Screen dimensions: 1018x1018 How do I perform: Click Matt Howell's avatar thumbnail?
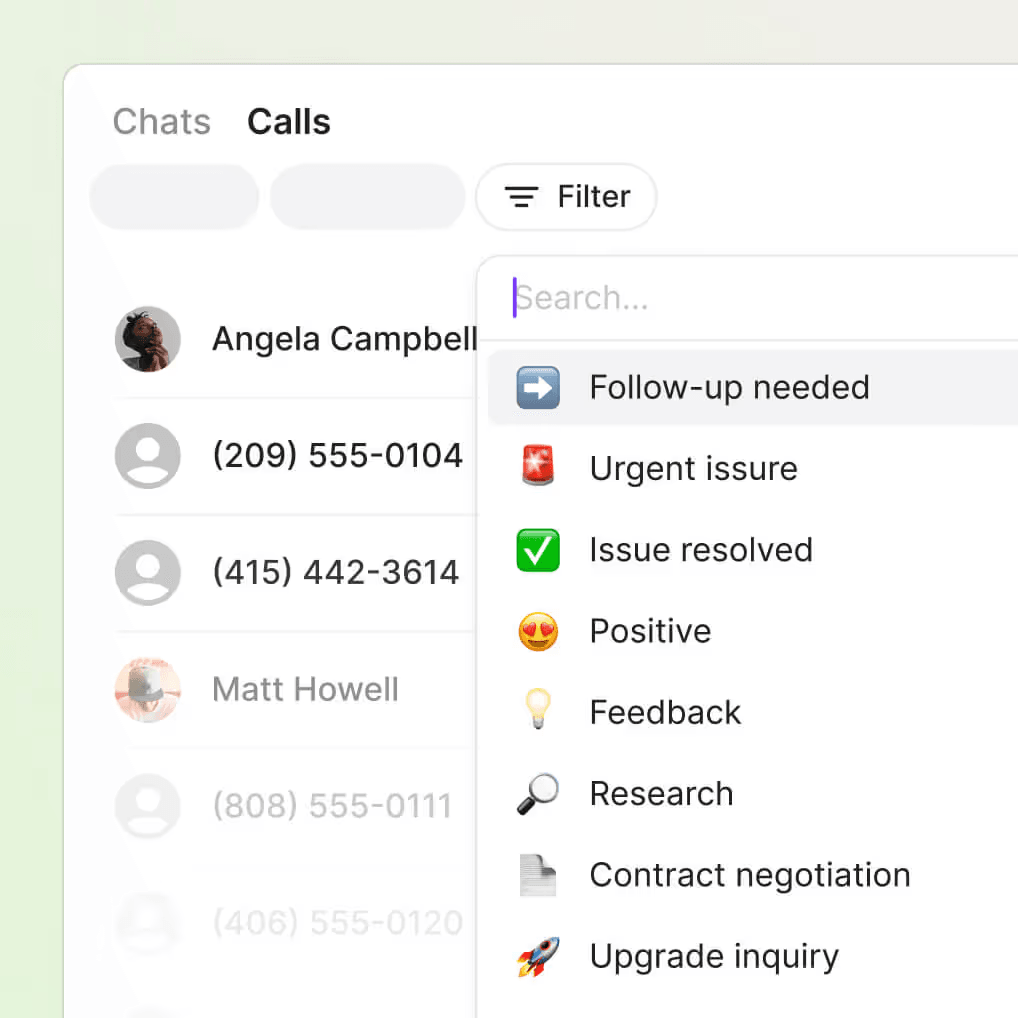tap(148, 690)
